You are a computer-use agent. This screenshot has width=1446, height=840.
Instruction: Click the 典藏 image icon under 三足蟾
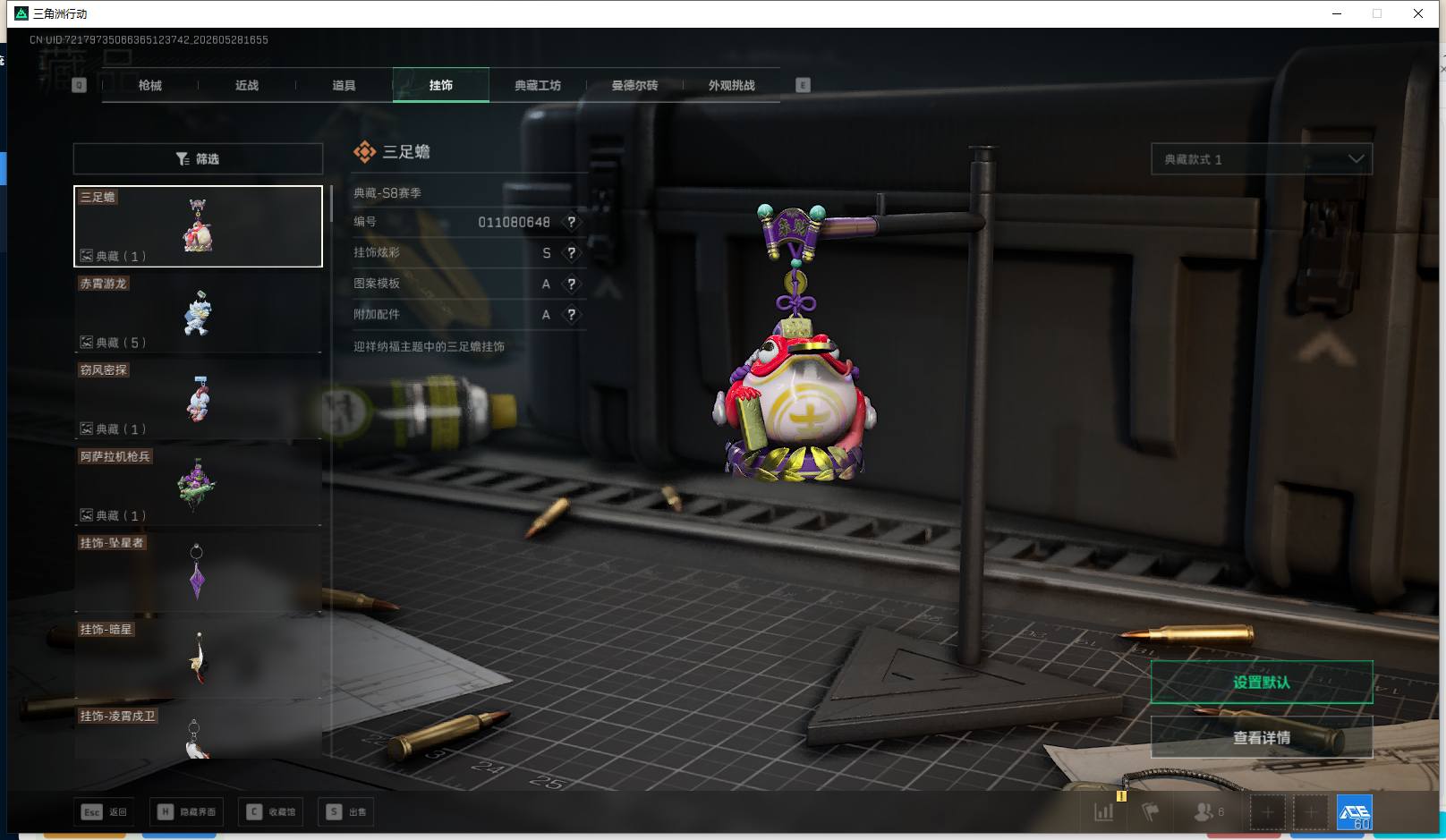87,256
